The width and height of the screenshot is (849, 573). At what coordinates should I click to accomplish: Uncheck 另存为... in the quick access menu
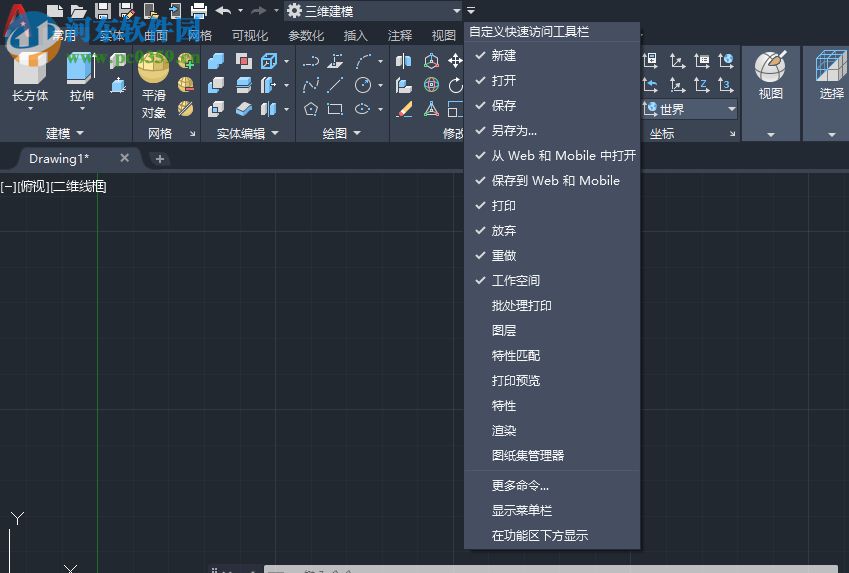coord(552,130)
